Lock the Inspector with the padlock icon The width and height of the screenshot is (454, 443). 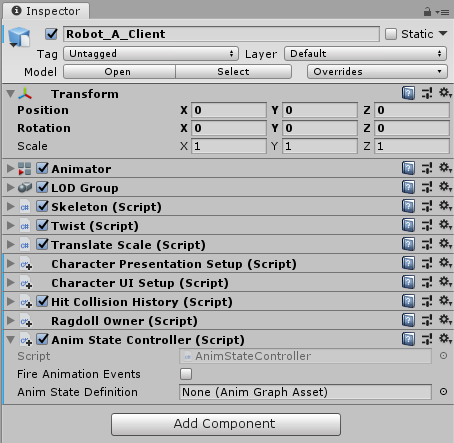[x=427, y=12]
